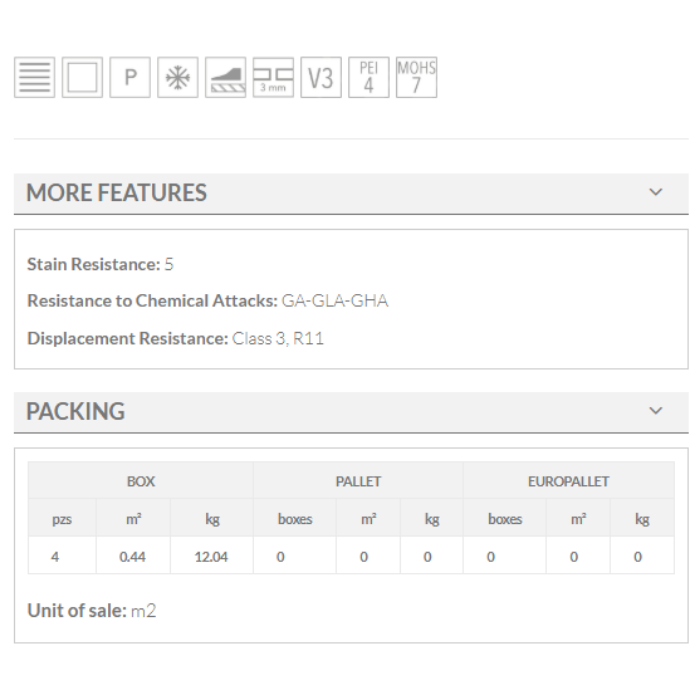Collapse the Packing section chevron arrow
700x700 pixels.
[656, 410]
